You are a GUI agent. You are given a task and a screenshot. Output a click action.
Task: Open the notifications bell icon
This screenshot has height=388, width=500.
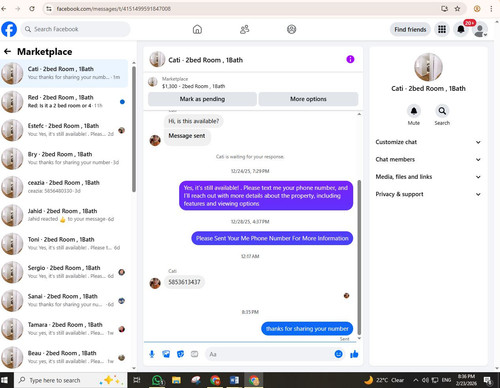point(461,29)
